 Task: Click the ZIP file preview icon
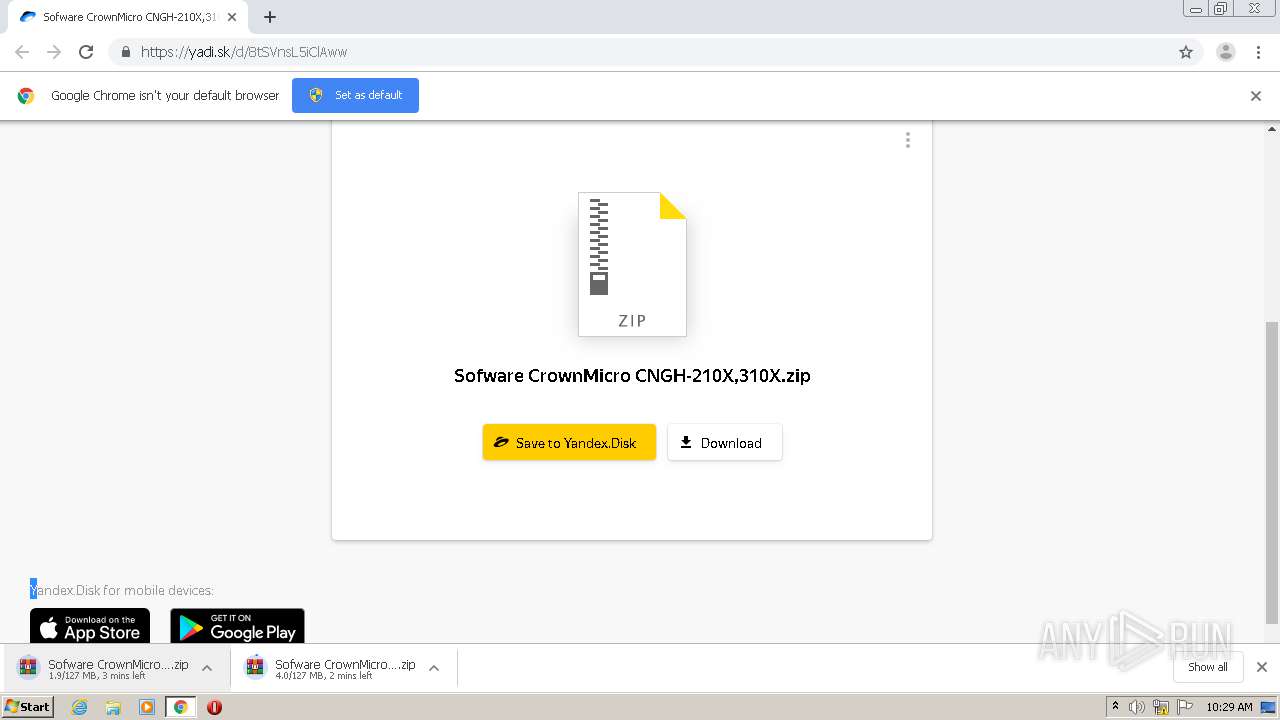coord(632,264)
